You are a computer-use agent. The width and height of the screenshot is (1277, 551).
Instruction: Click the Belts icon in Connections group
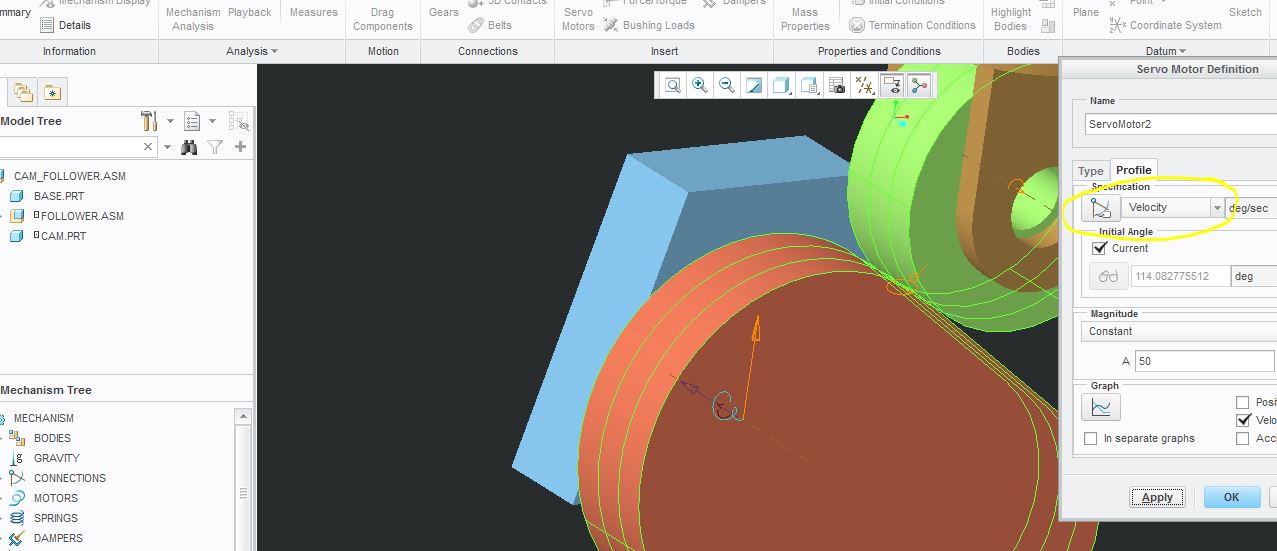pos(476,25)
